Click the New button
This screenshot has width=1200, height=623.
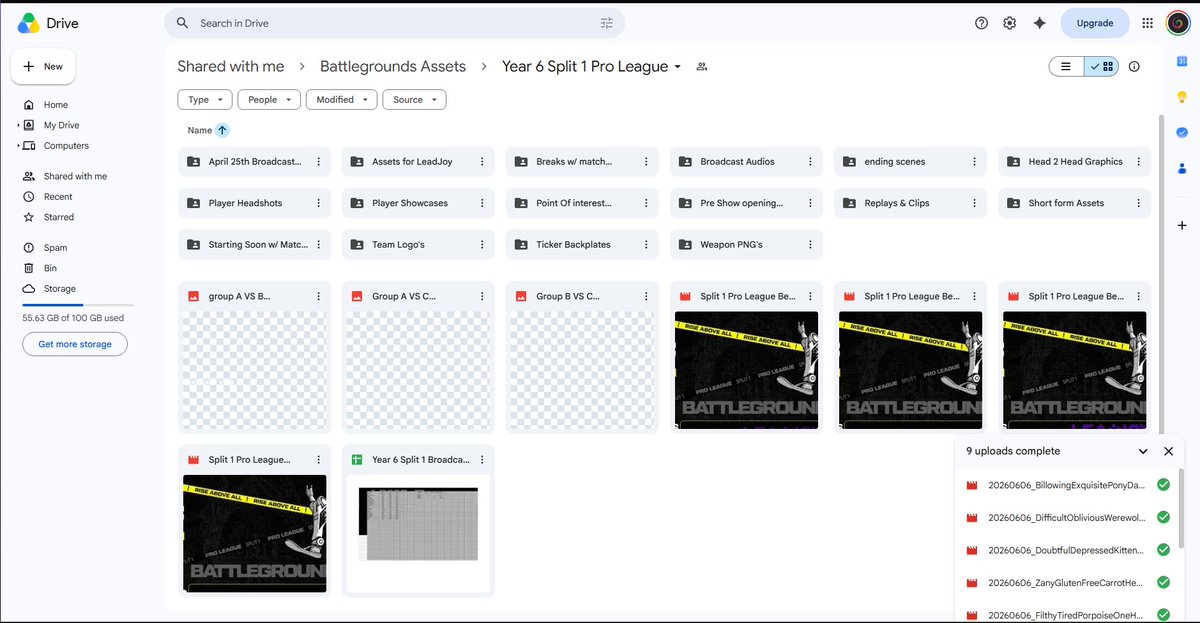click(x=43, y=67)
